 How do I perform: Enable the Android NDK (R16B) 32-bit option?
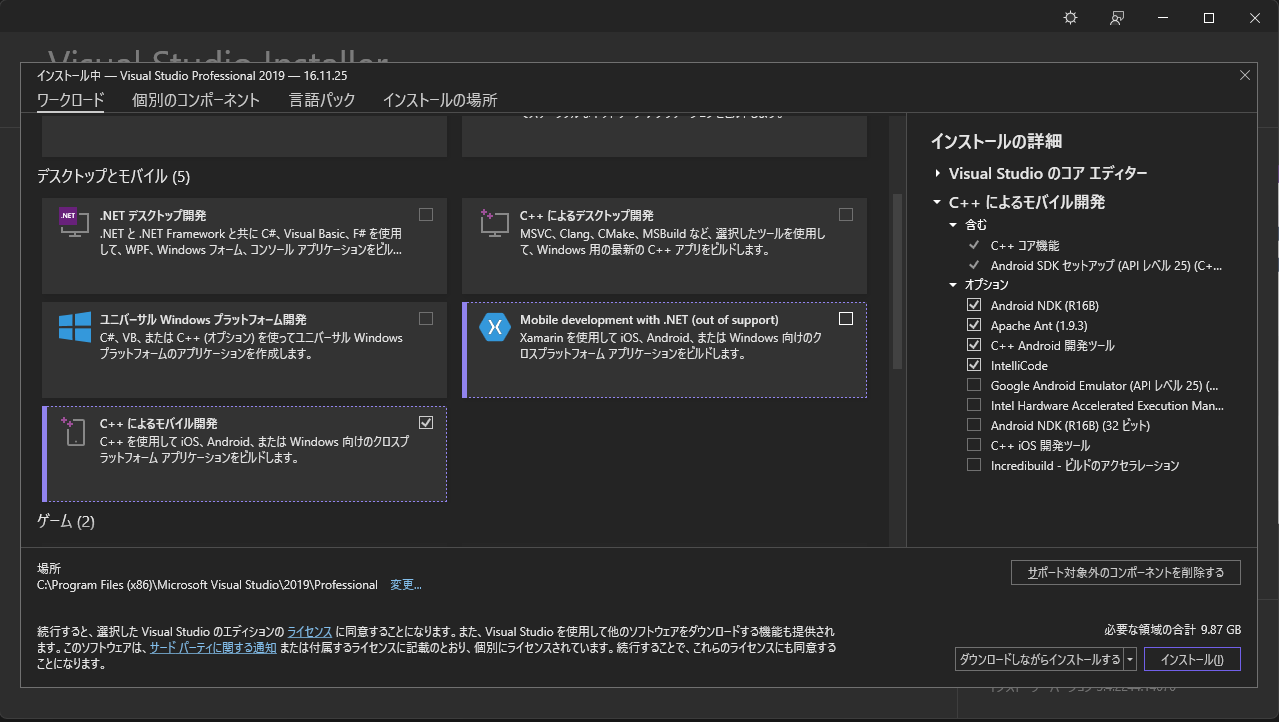pyautogui.click(x=974, y=425)
